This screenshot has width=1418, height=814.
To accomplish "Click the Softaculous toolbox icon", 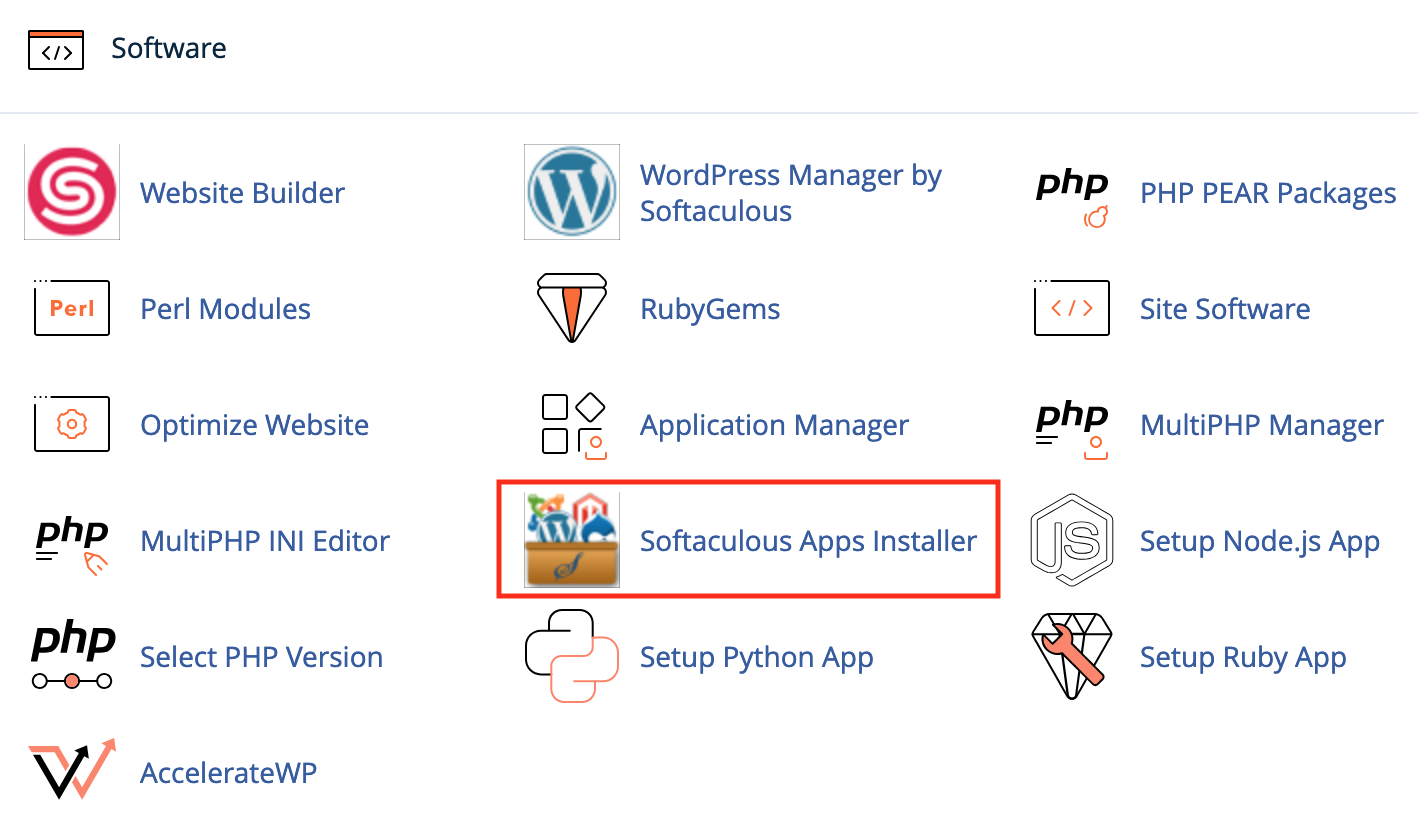I will pyautogui.click(x=572, y=540).
